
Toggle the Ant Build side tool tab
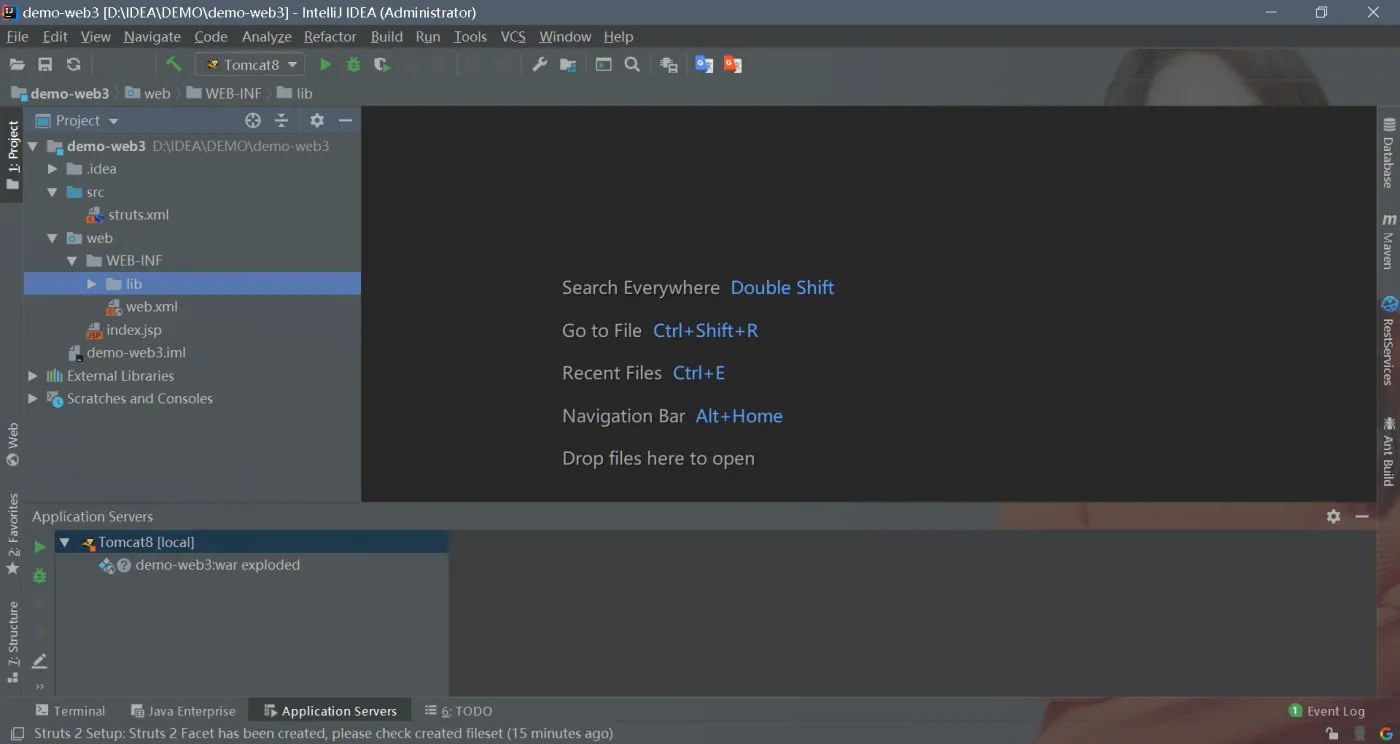(1389, 451)
